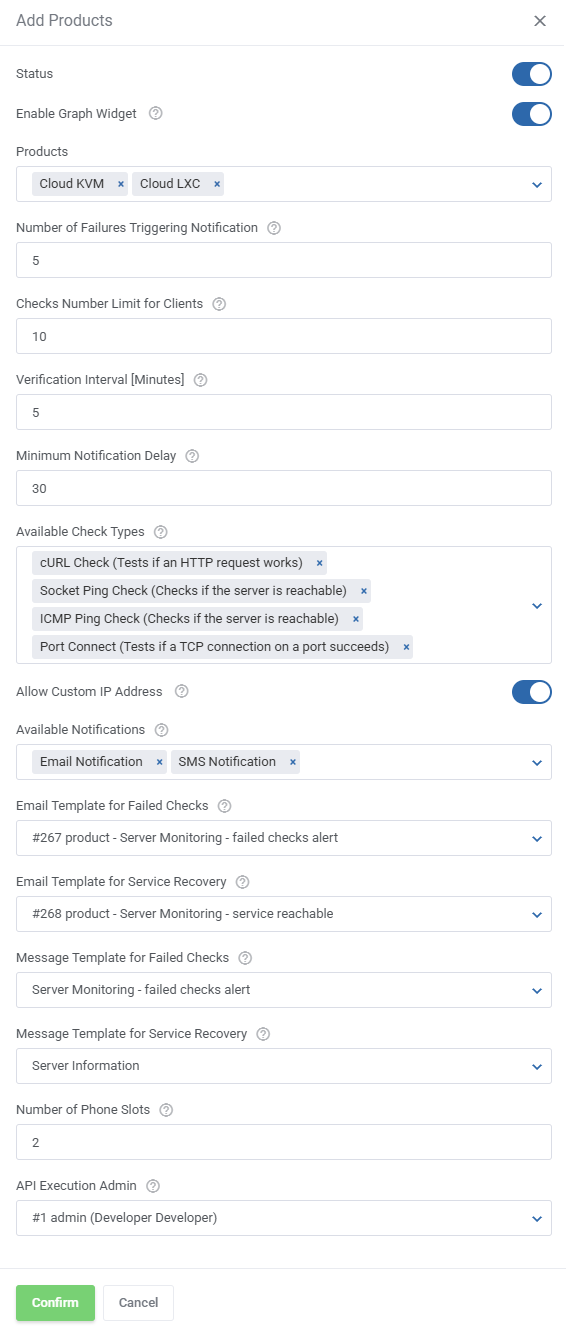Remove Port Connect check tag

coord(406,647)
